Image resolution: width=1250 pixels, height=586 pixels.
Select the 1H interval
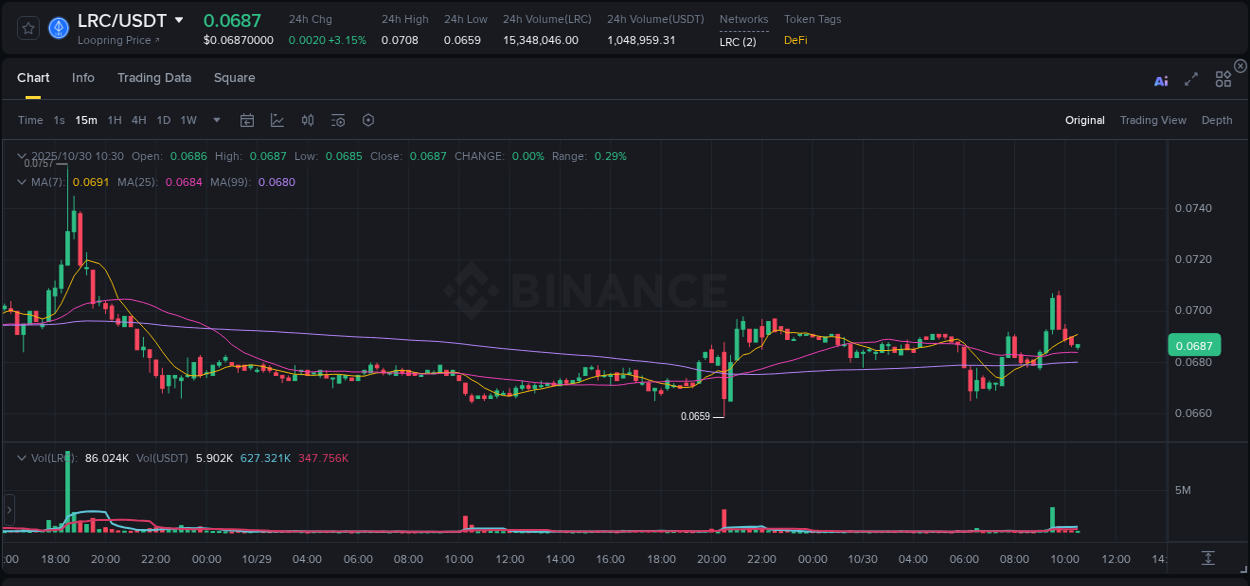113,119
